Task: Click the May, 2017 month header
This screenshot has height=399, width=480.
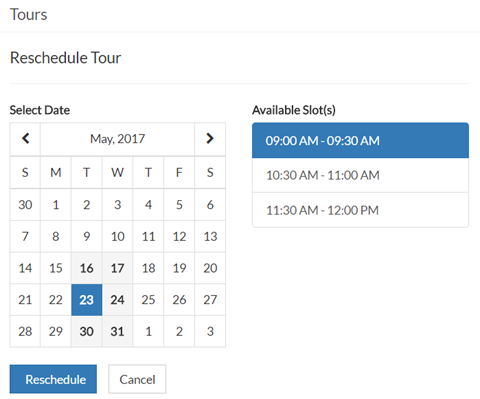Action: [117, 139]
